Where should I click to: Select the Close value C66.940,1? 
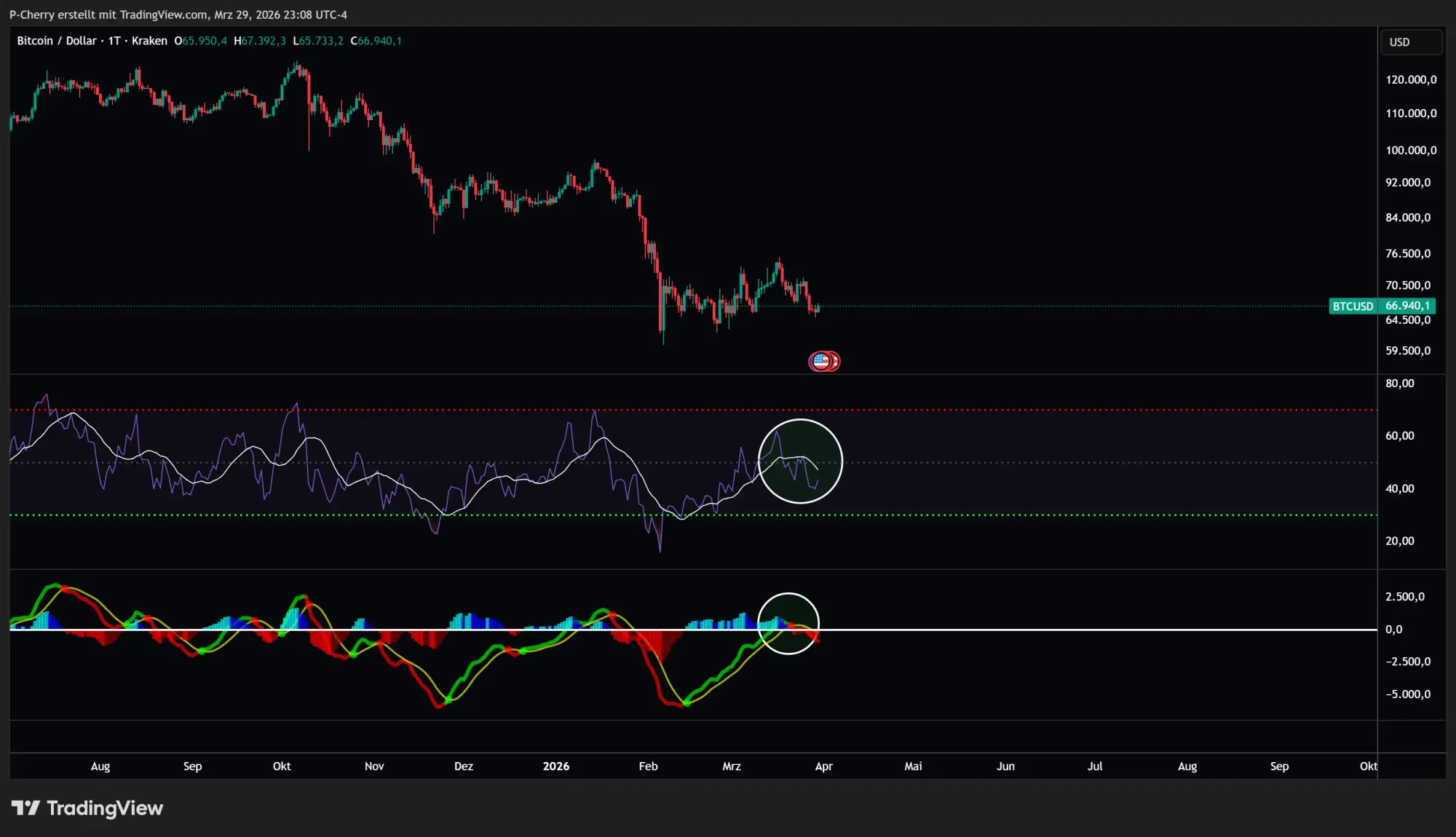(x=376, y=41)
